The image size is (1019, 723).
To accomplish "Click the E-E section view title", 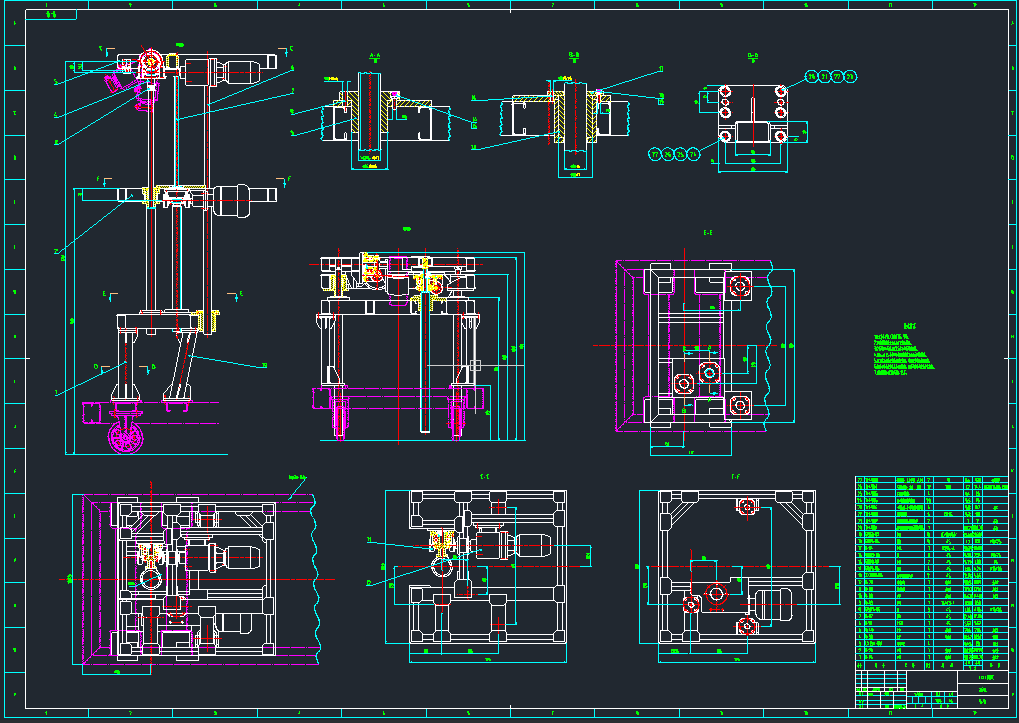I will (708, 232).
